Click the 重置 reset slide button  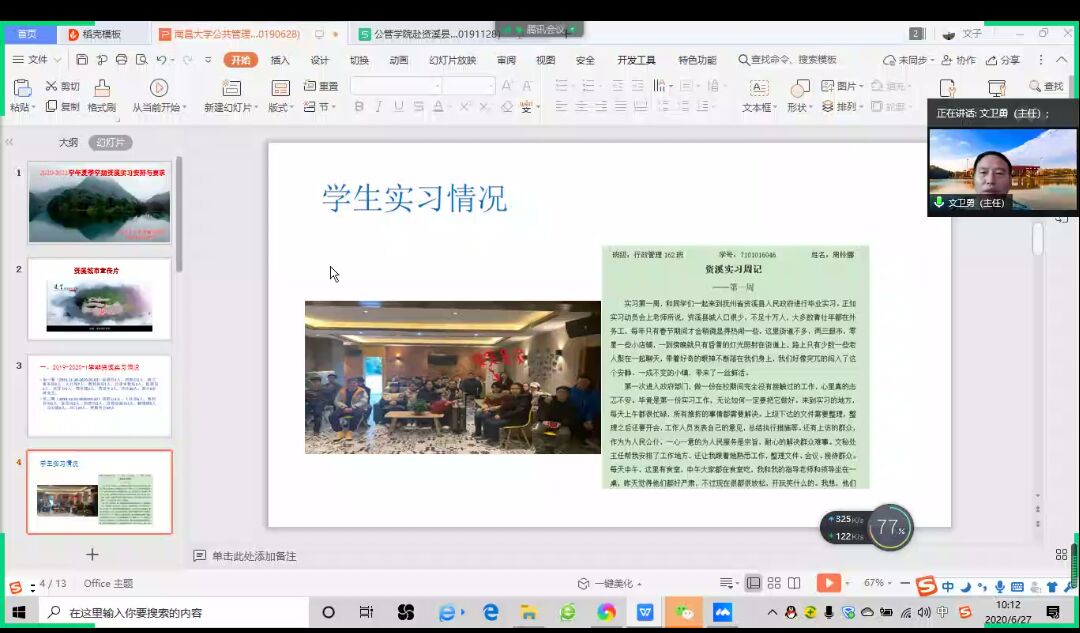pos(321,86)
